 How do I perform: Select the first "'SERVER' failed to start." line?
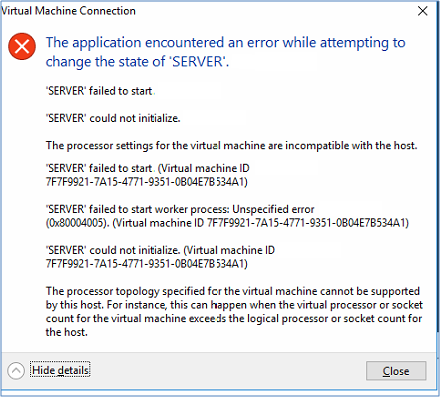click(x=100, y=91)
